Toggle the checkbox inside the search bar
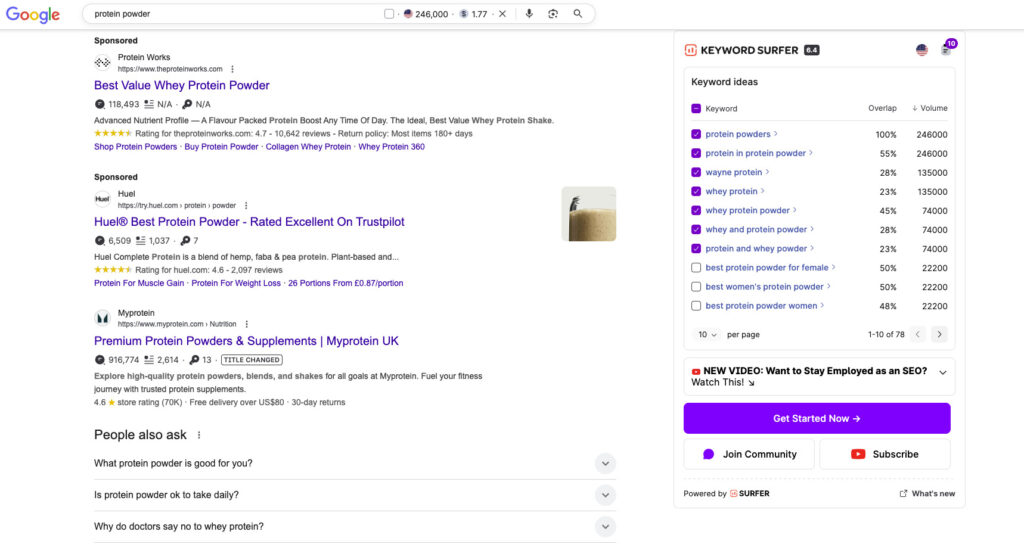The height and width of the screenshot is (544, 1024). click(x=389, y=14)
